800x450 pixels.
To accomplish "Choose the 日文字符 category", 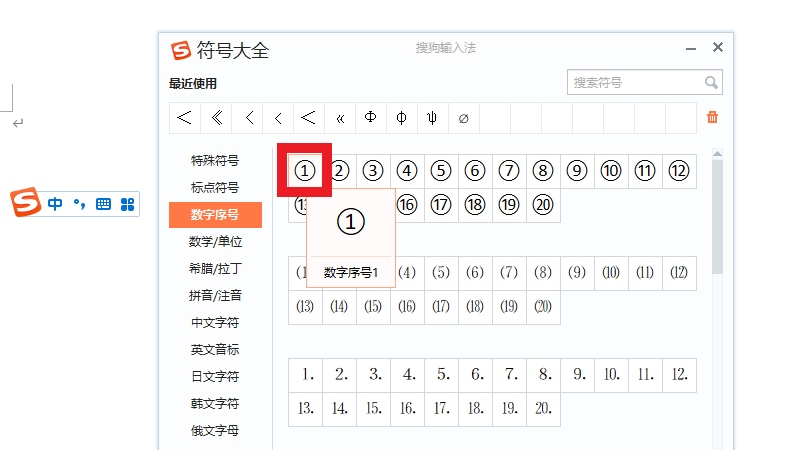I will tap(215, 376).
